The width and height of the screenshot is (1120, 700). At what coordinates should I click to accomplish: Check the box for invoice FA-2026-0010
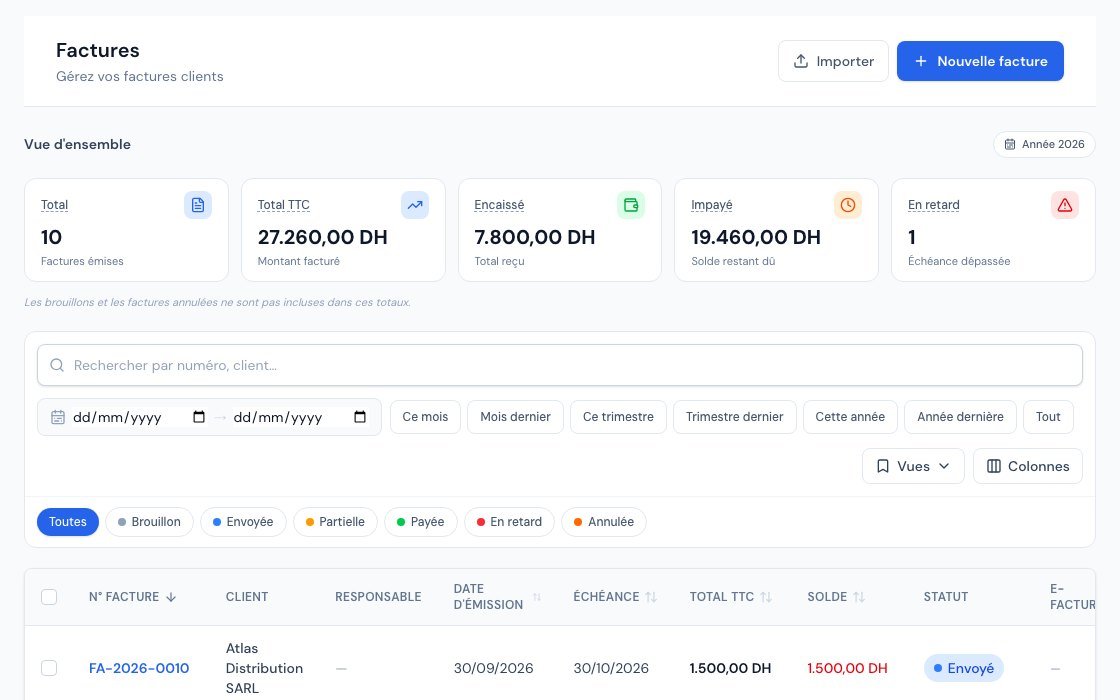point(49,668)
